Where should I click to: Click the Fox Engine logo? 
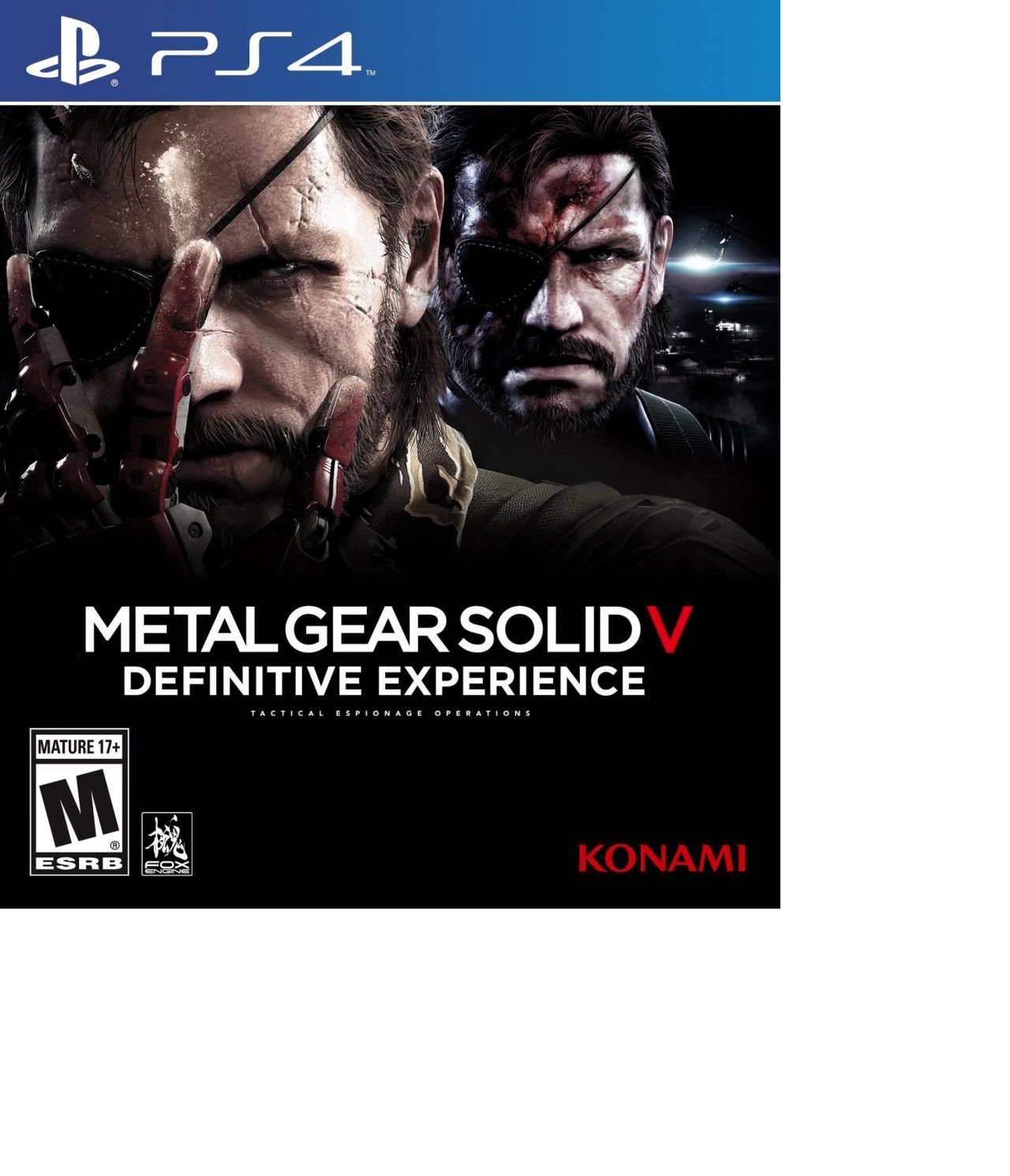coord(166,844)
